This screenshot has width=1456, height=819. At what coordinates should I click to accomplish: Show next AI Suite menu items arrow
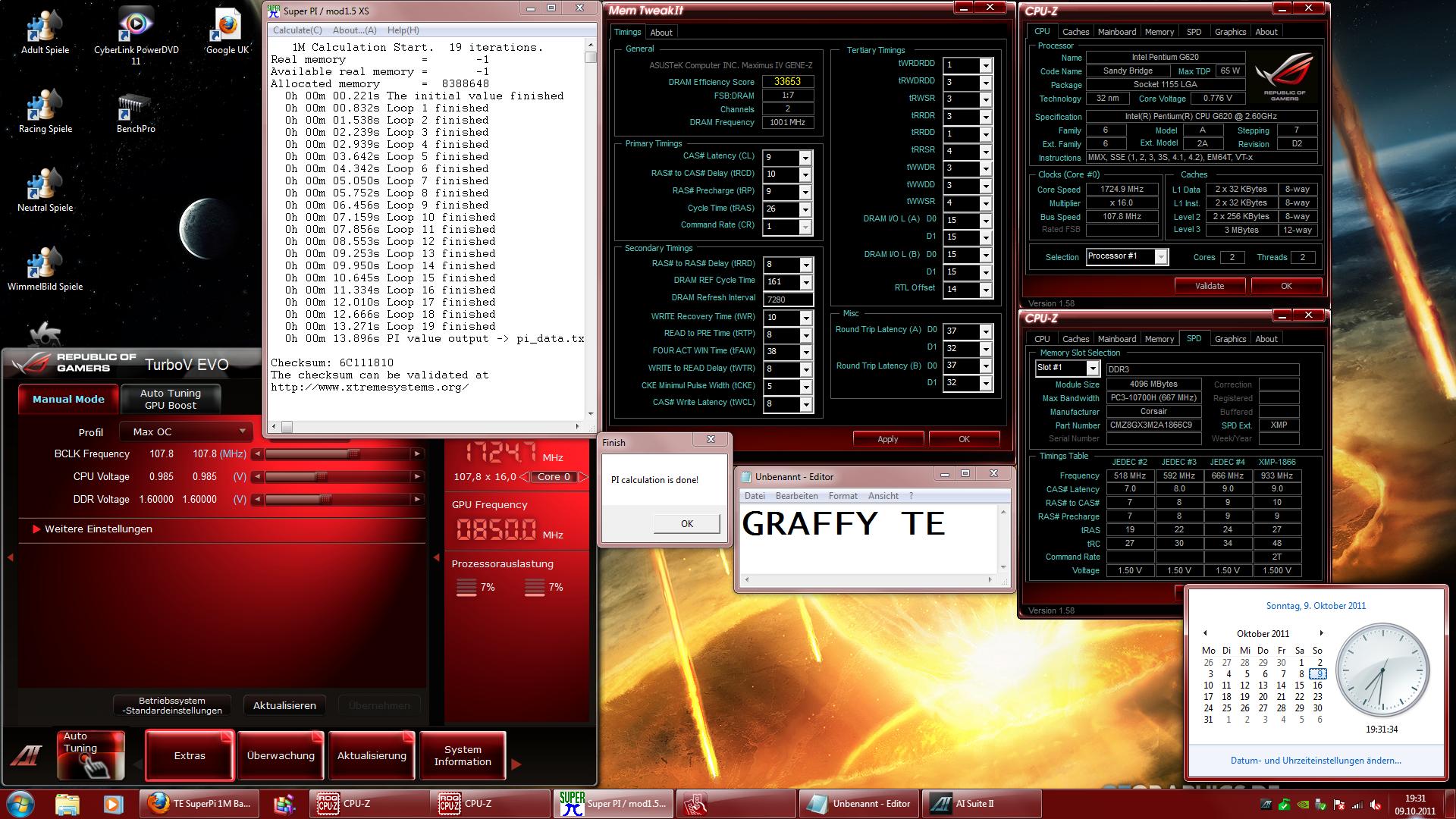pos(516,764)
